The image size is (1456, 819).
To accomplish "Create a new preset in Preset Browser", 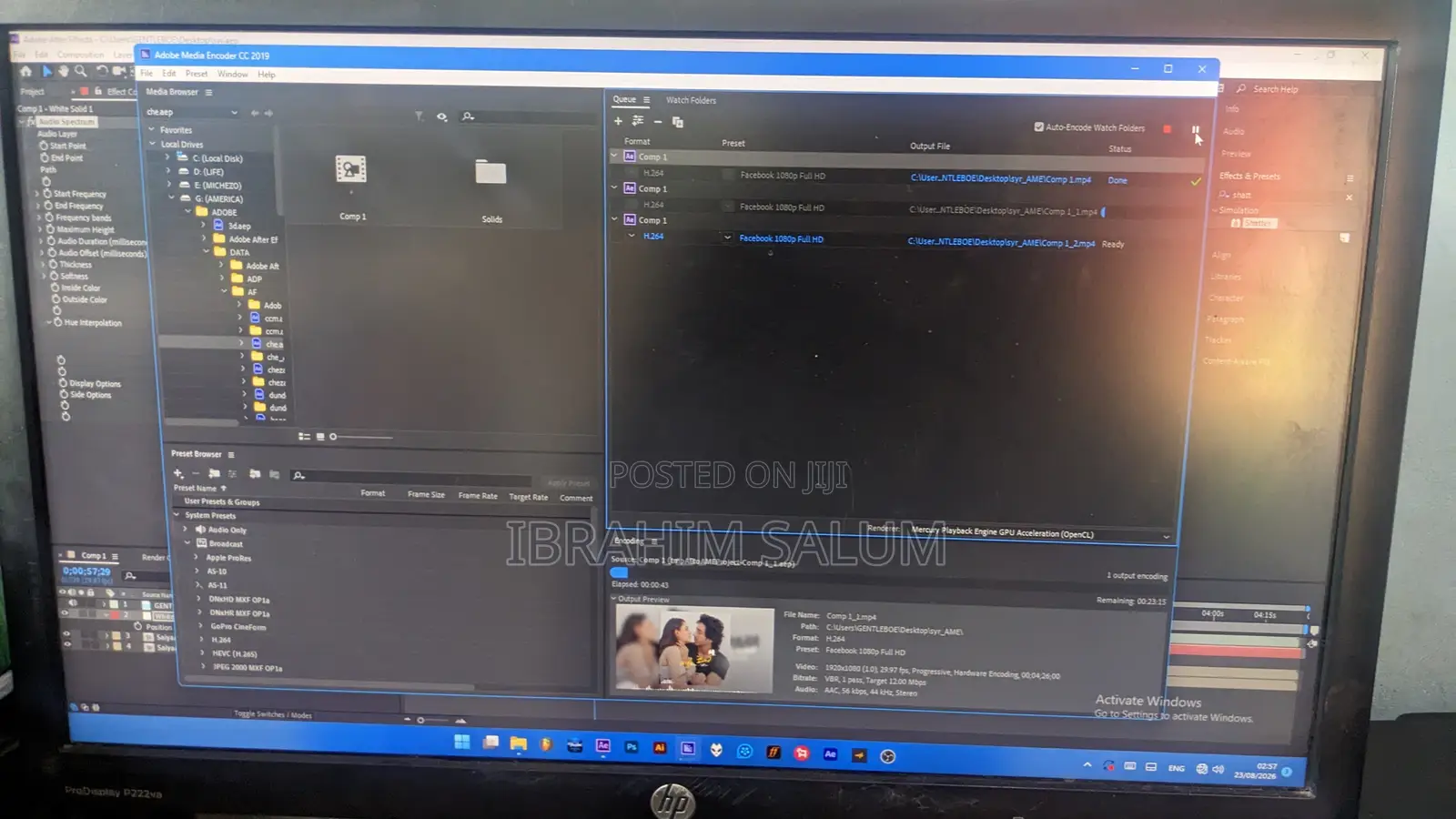I will coord(178,473).
